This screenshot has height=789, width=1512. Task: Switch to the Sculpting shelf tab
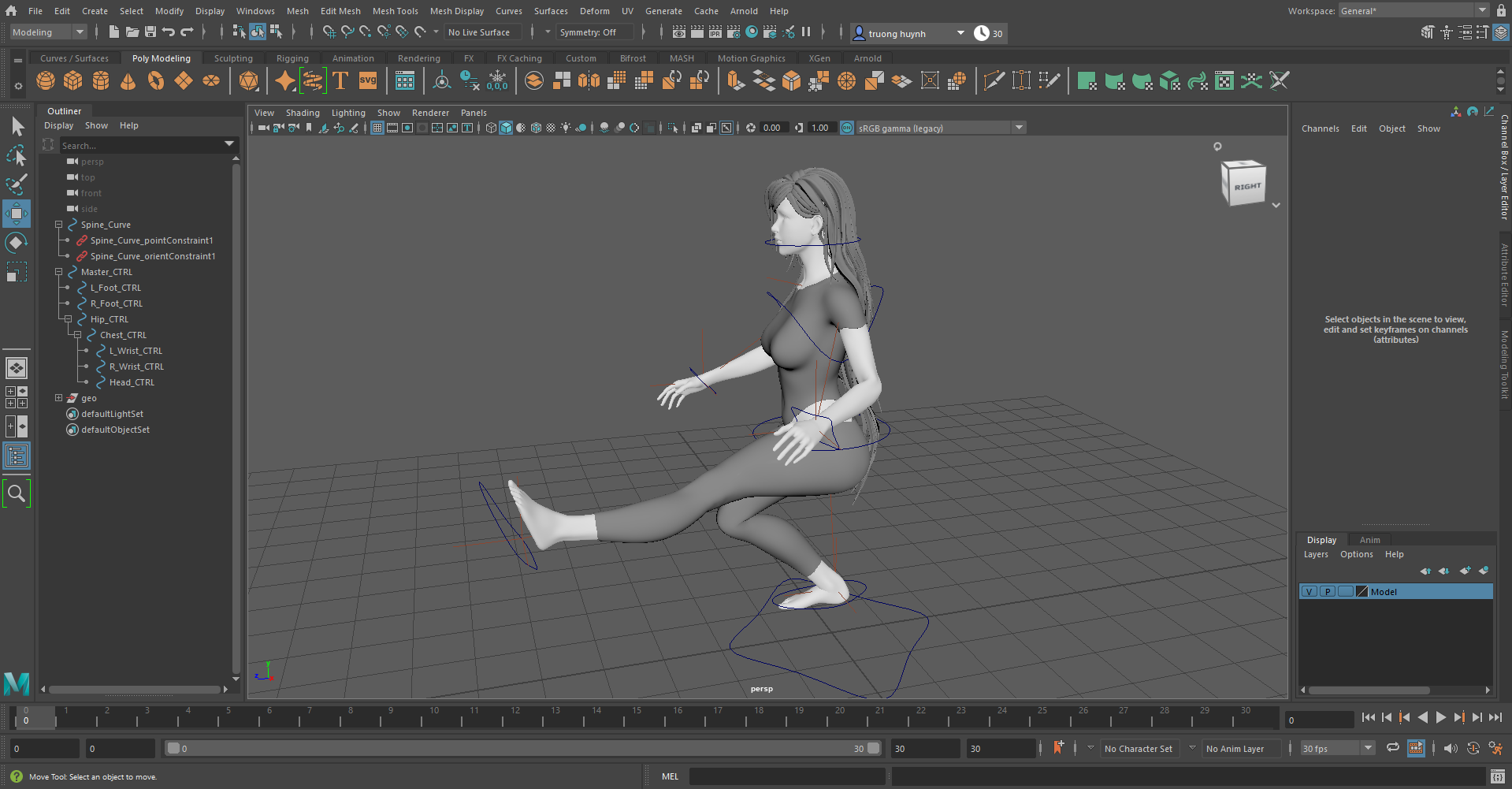[233, 58]
